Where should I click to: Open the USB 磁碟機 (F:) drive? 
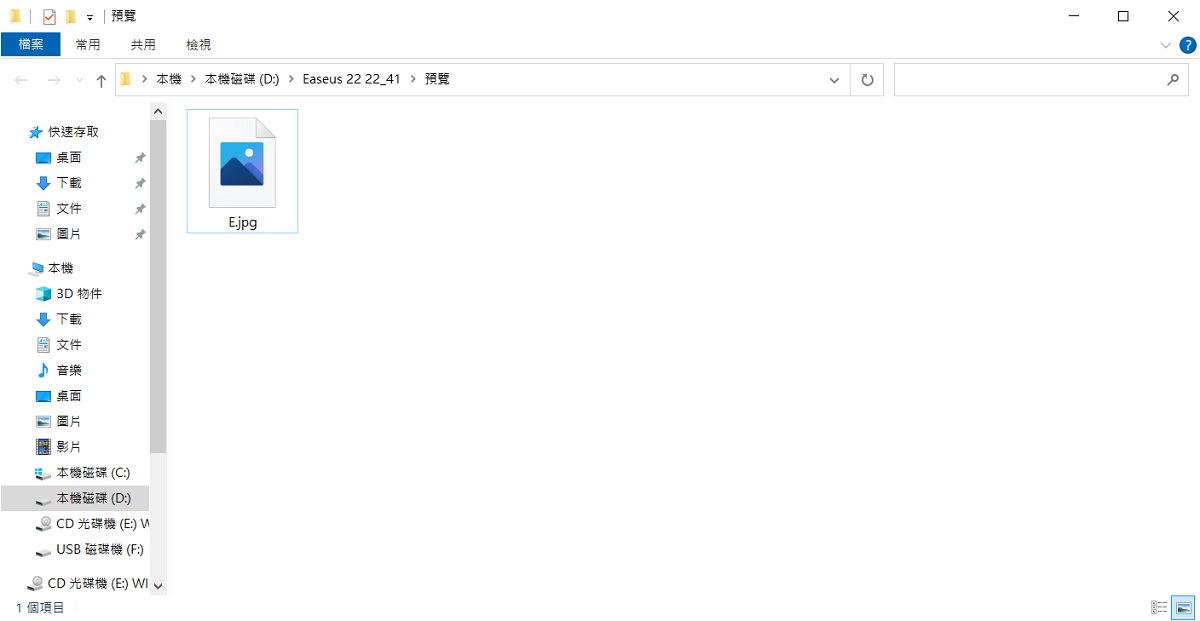tap(100, 550)
